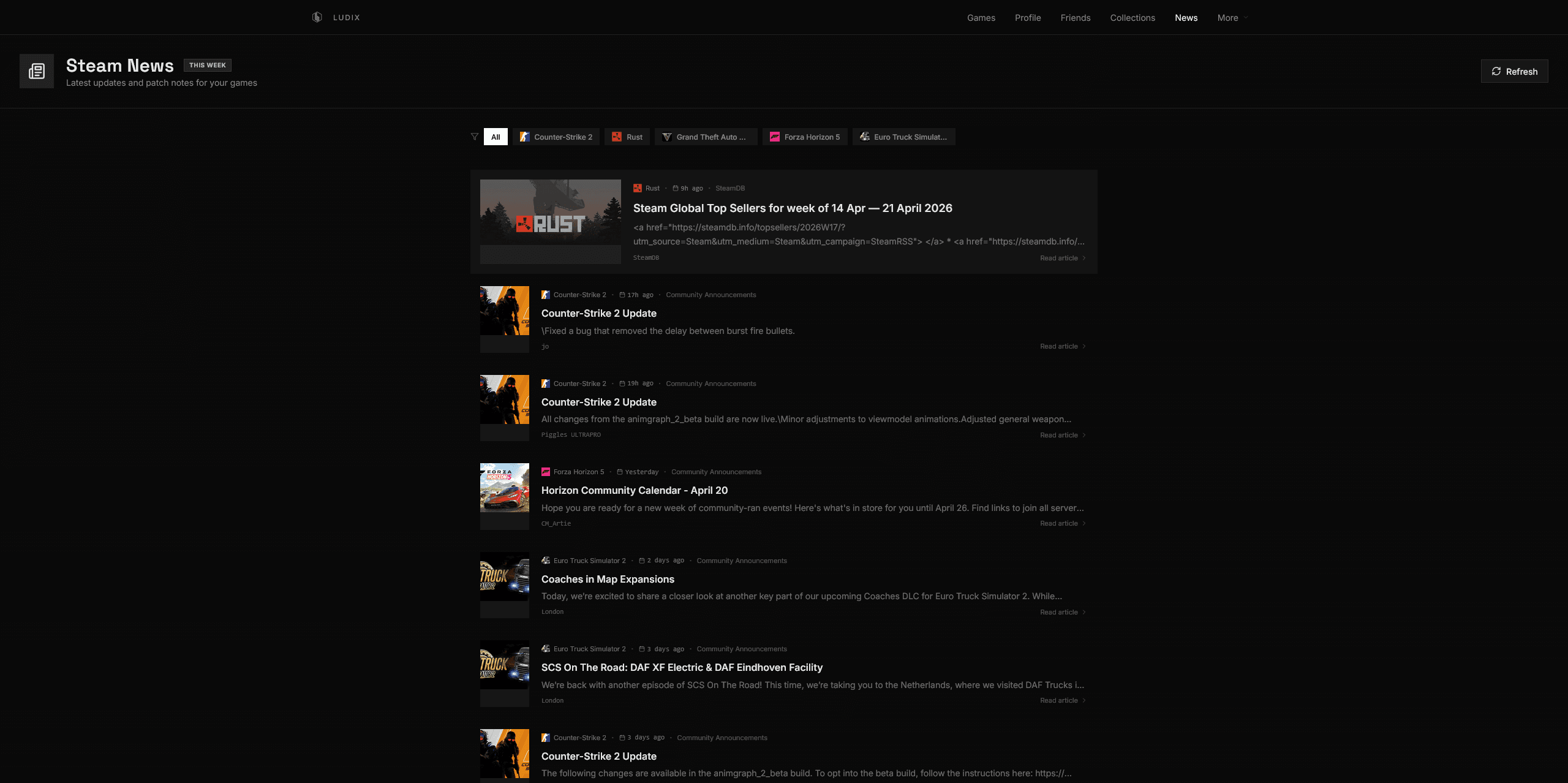Click author name CM_Artie
This screenshot has height=783, width=1568.
(x=556, y=524)
